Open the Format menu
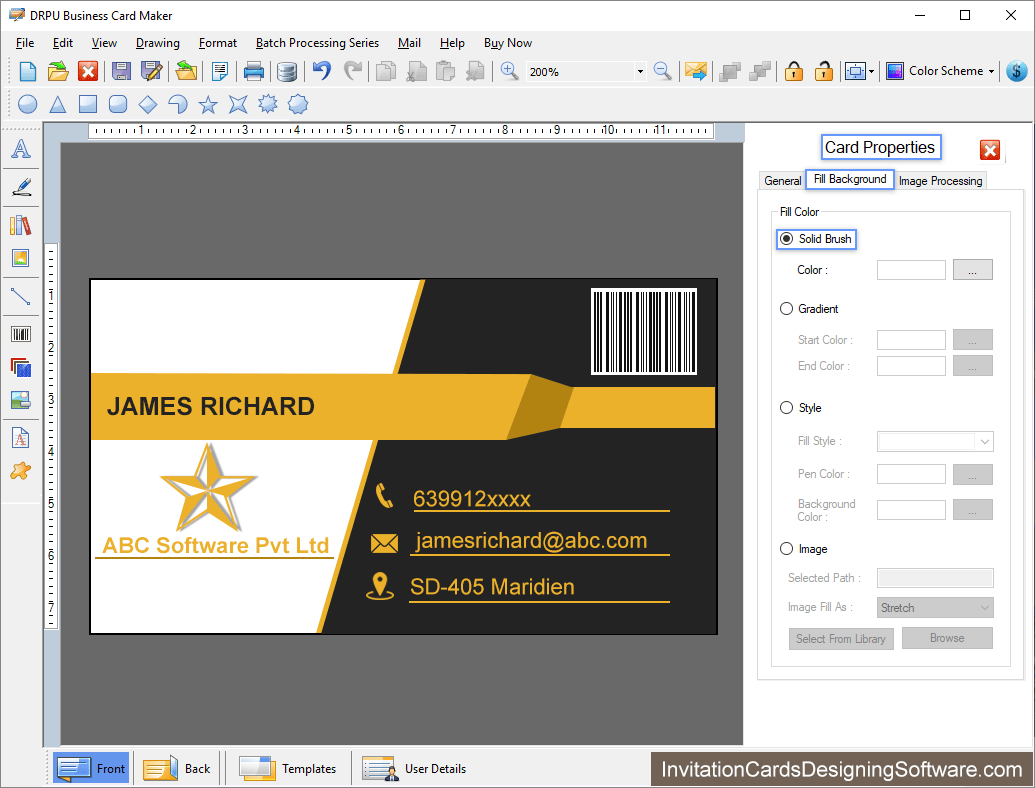1035x788 pixels. pos(218,43)
